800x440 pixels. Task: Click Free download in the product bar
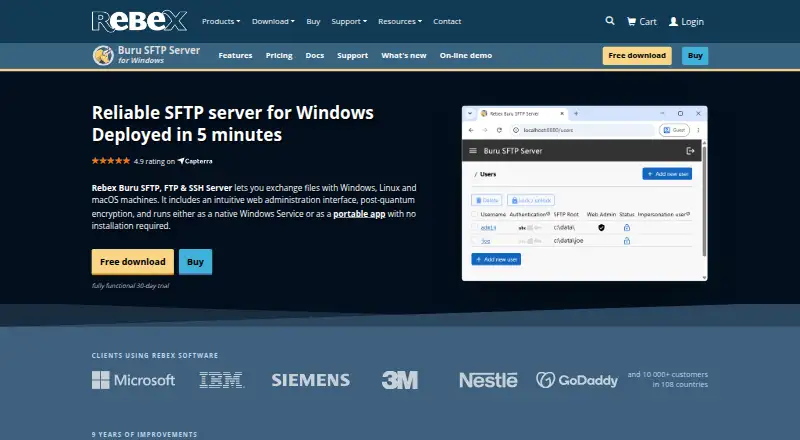click(637, 56)
